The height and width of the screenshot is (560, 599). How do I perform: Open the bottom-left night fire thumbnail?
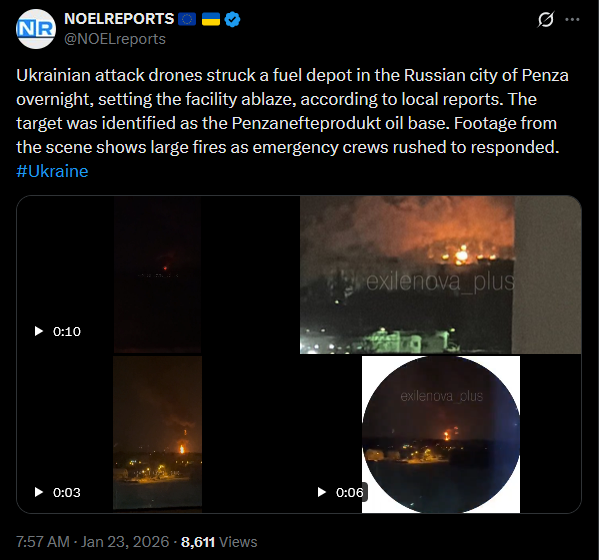click(157, 434)
